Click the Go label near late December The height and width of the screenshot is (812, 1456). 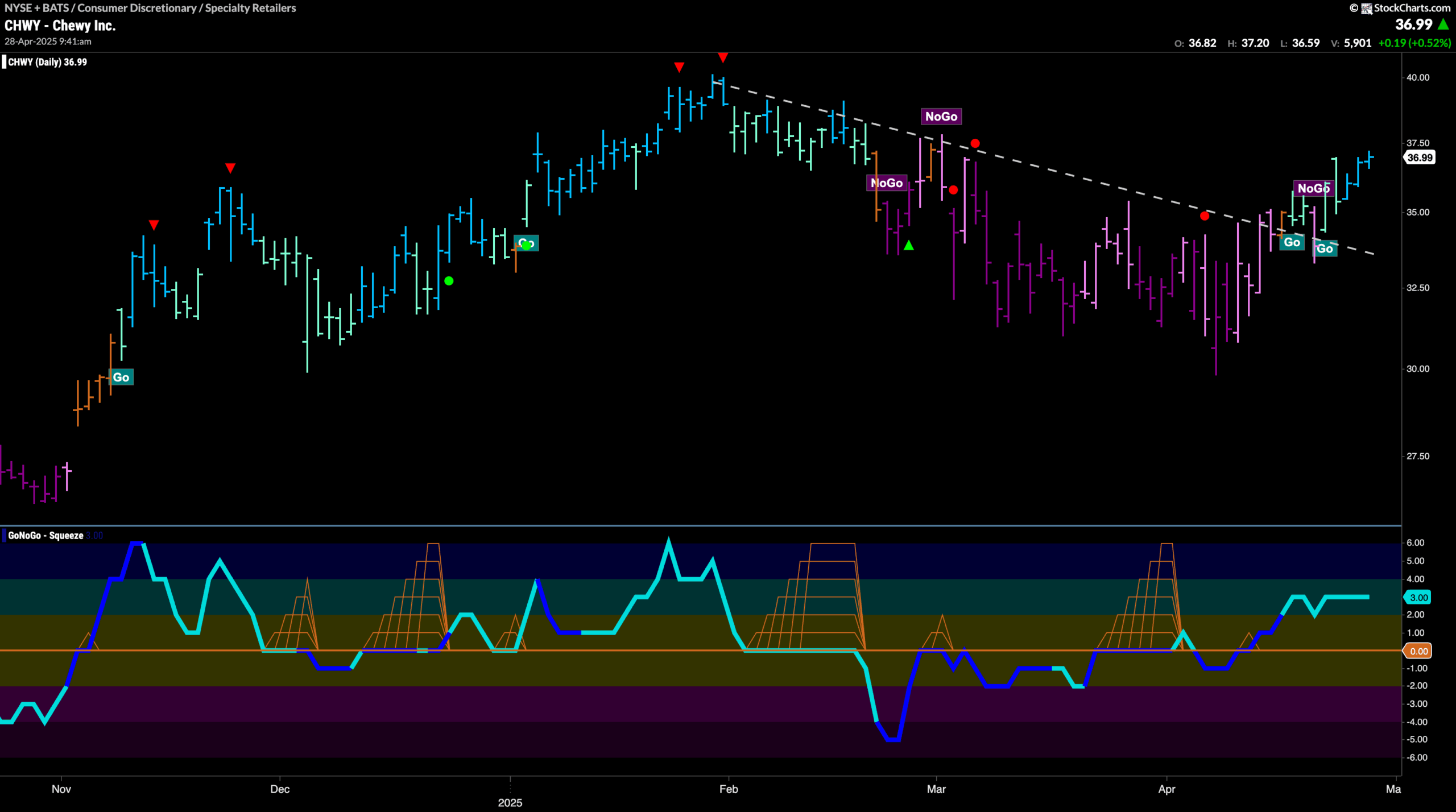pos(526,243)
